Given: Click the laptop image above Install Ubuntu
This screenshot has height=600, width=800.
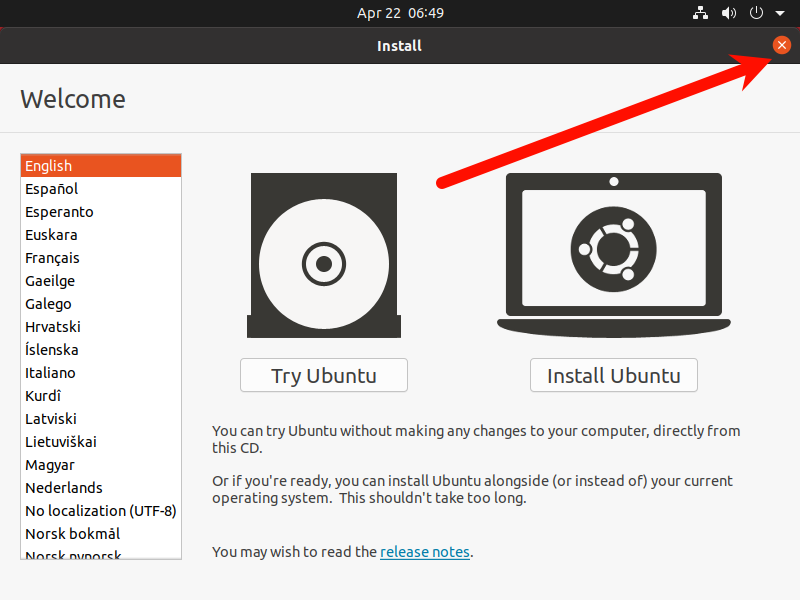Looking at the screenshot, I should 614,255.
